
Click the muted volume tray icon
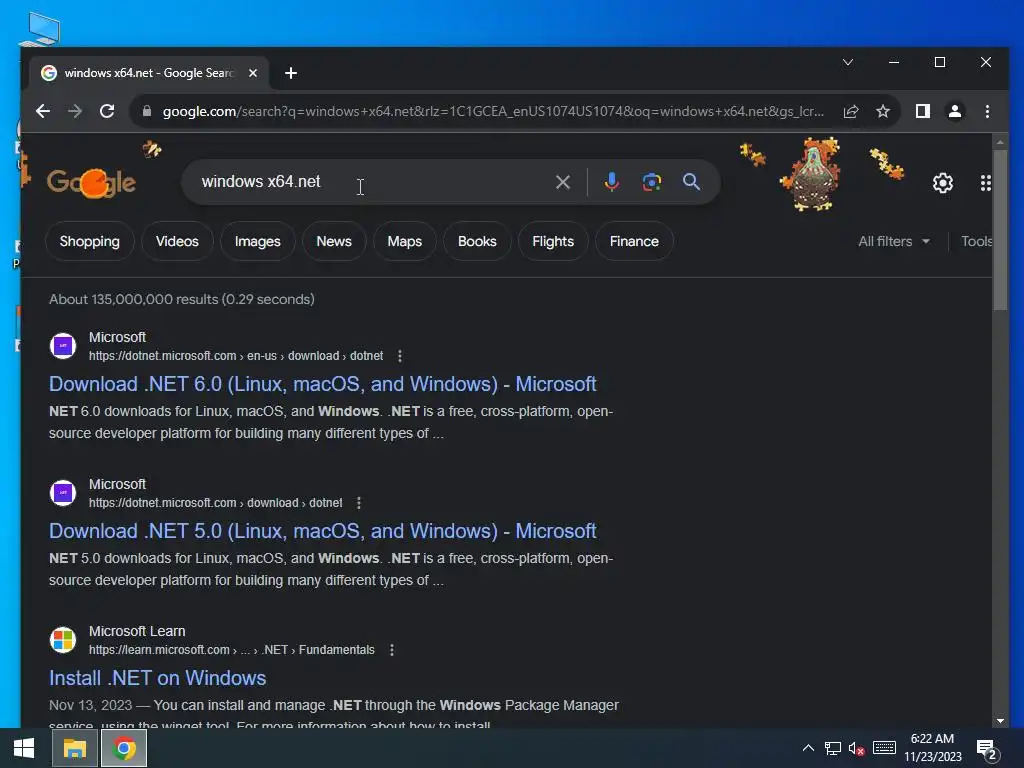coord(856,748)
